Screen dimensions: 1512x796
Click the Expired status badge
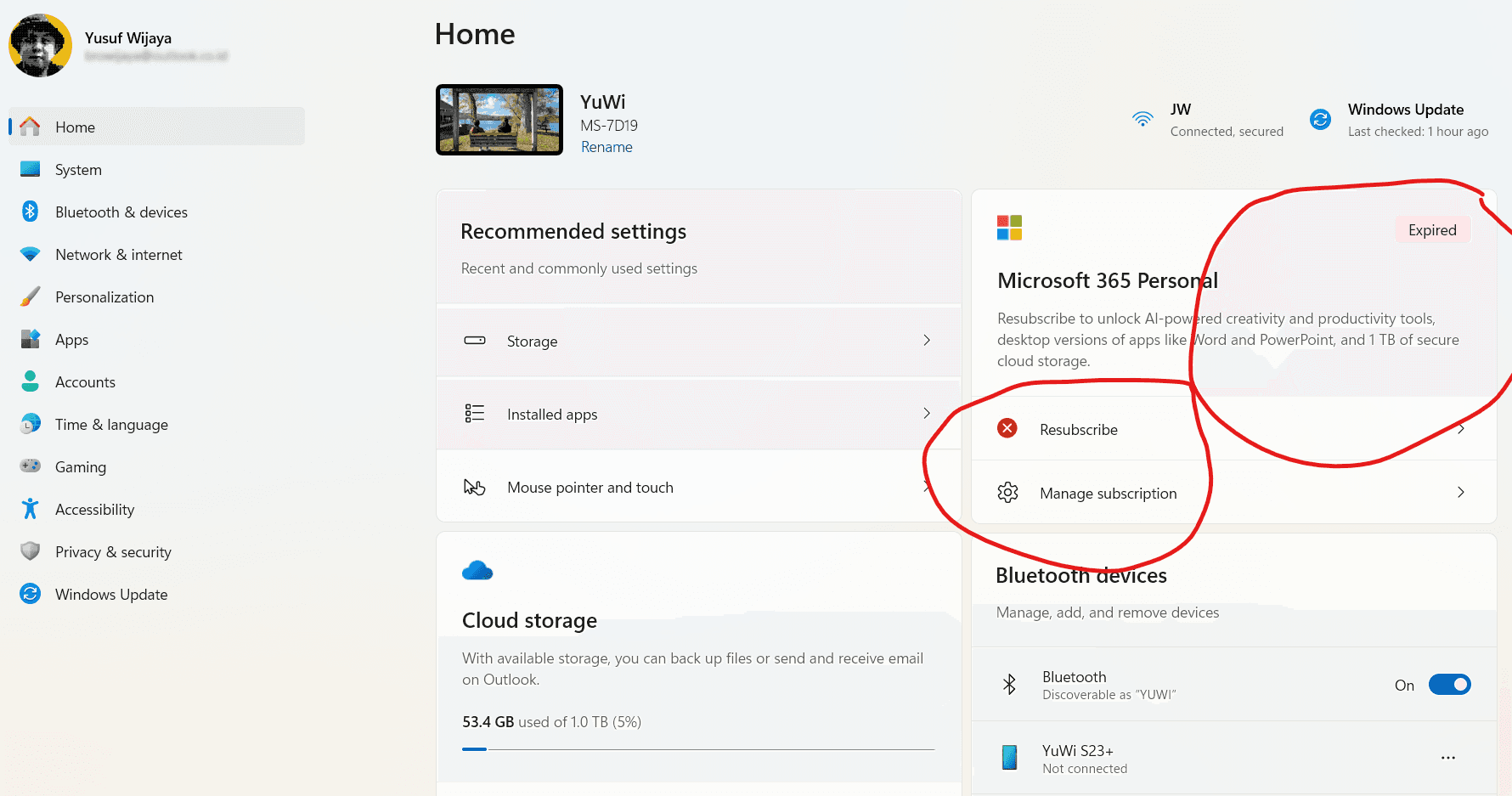(1432, 230)
